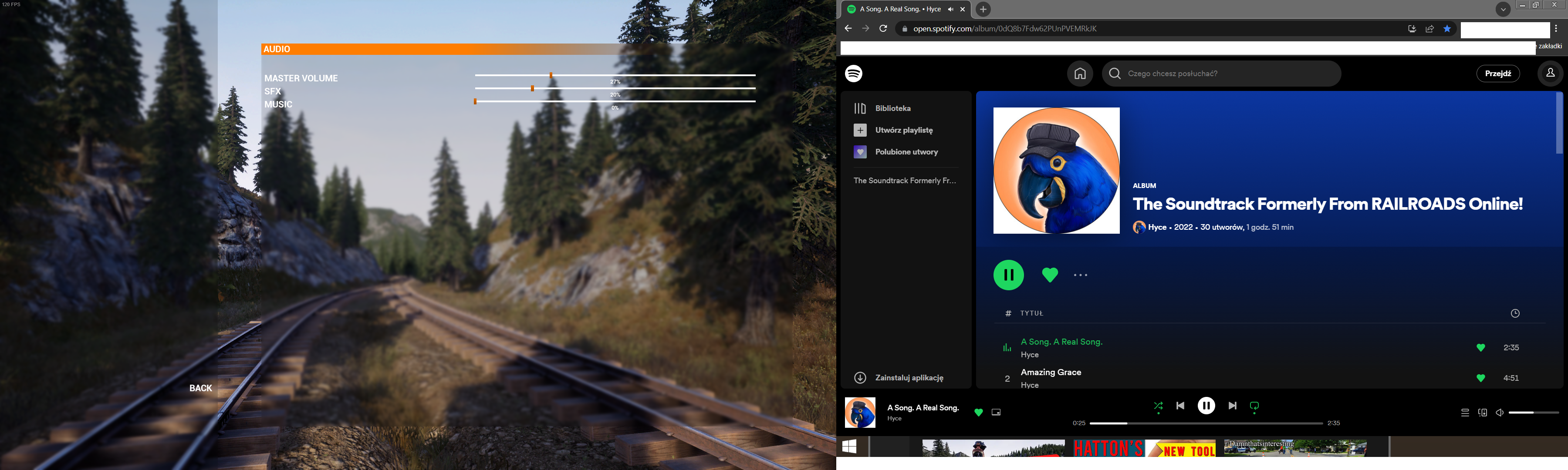The image size is (1568, 470).
Task: Click the Przejdź button
Action: coord(1497,74)
